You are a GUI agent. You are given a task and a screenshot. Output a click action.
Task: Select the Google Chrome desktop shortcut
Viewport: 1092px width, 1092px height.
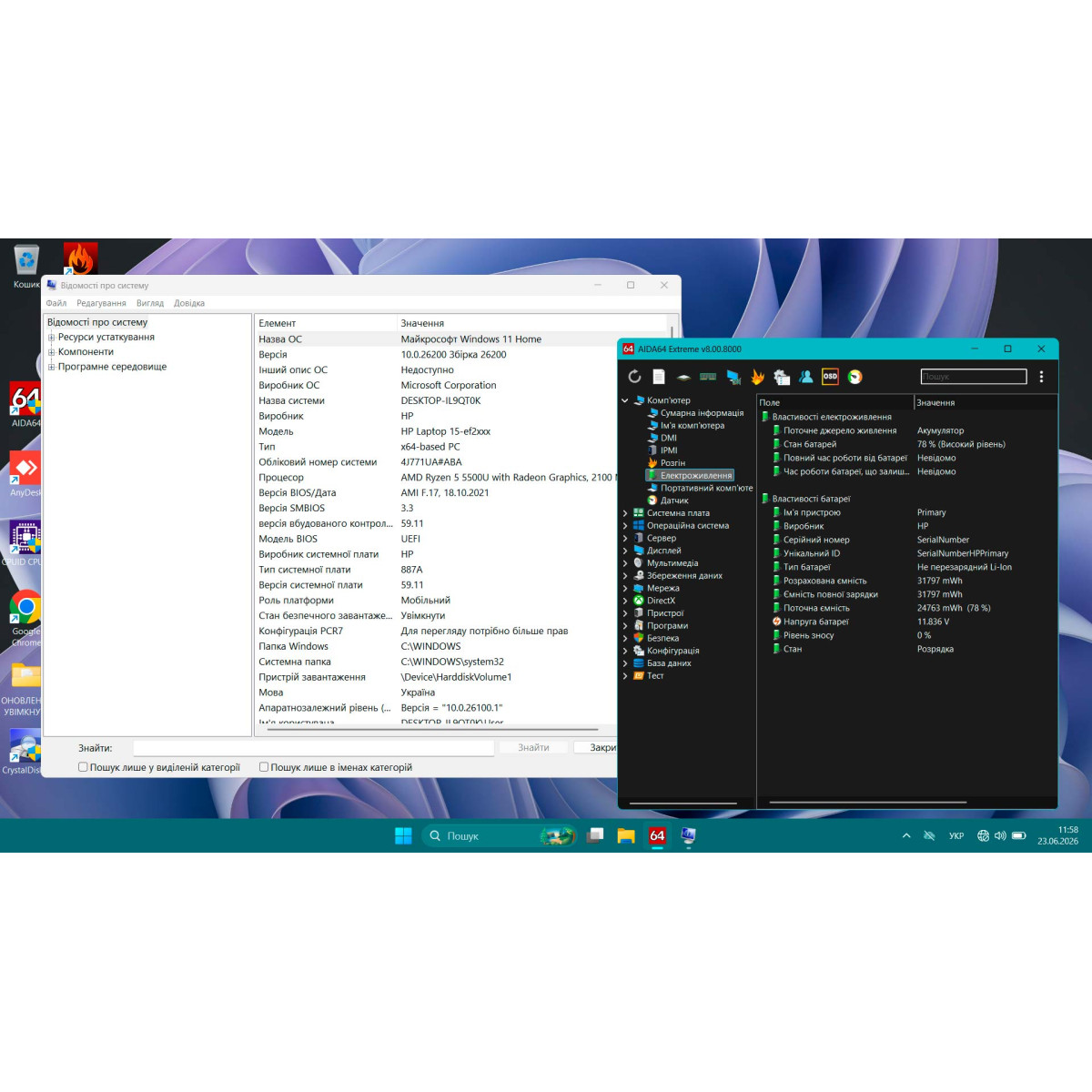coord(25,619)
